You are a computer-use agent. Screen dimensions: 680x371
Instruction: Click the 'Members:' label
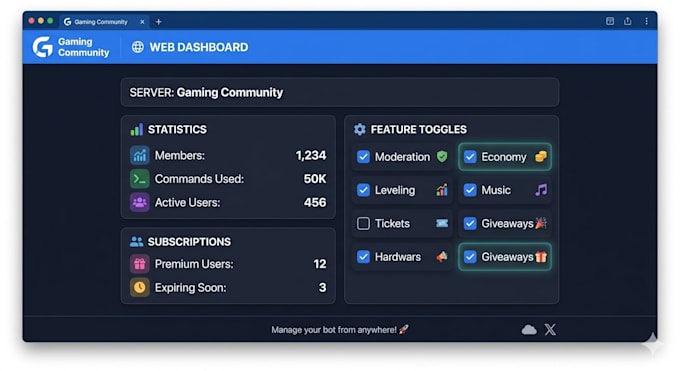(x=180, y=155)
